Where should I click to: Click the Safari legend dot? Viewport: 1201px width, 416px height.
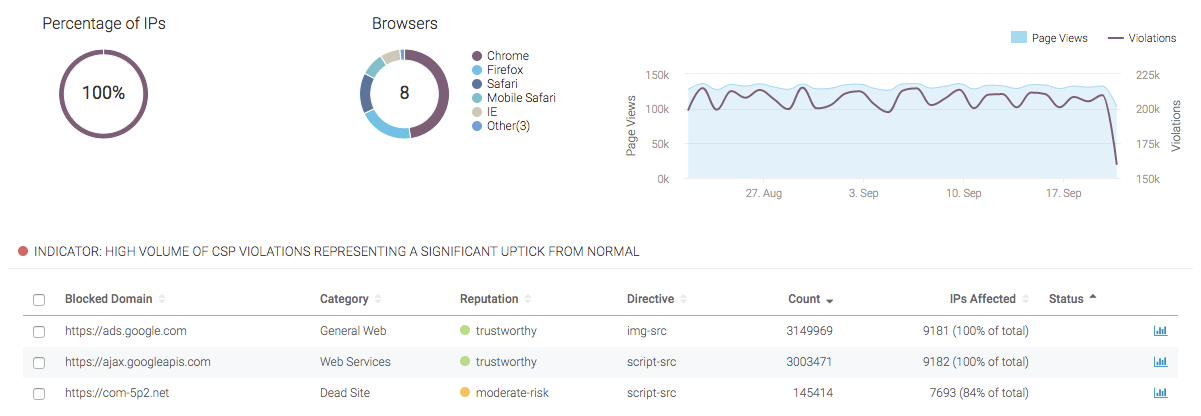tap(477, 84)
